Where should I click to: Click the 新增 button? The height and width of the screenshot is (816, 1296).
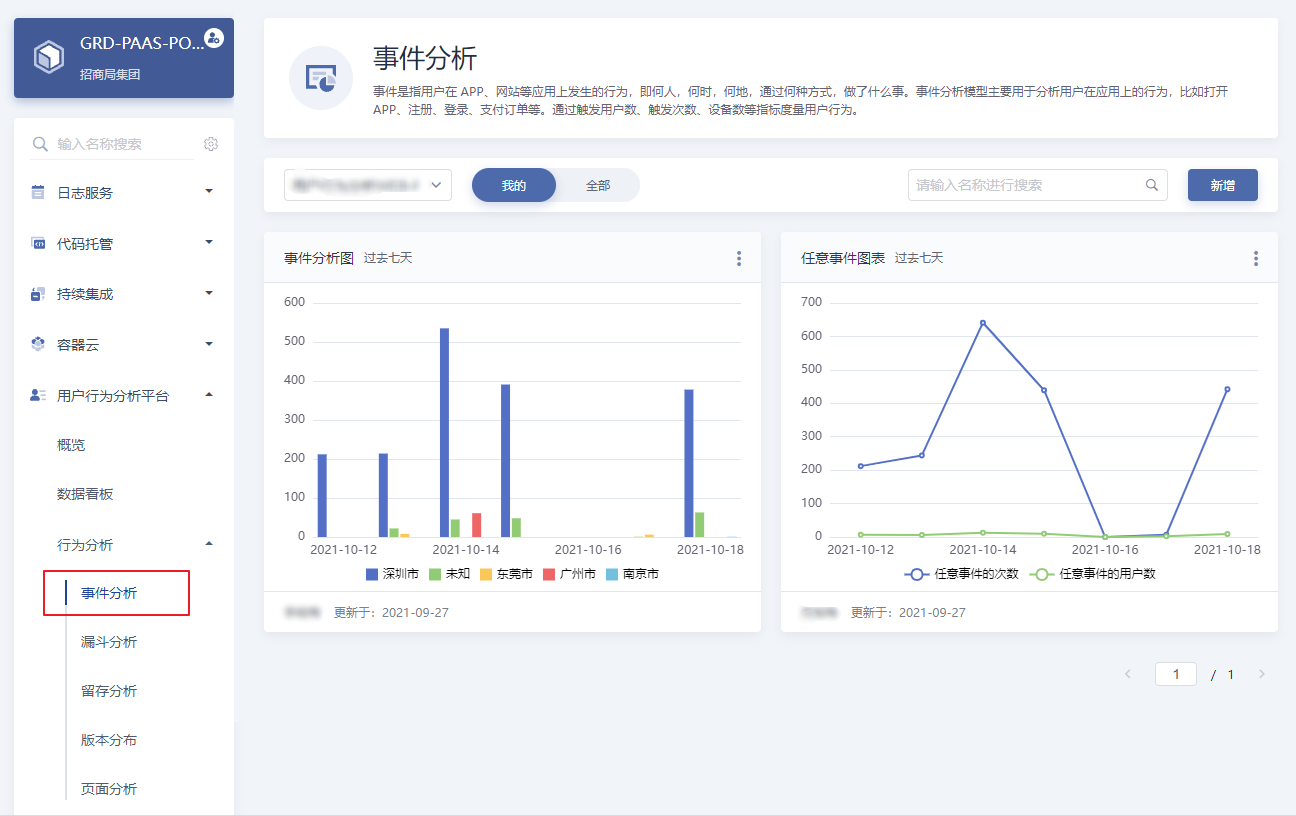coord(1222,185)
